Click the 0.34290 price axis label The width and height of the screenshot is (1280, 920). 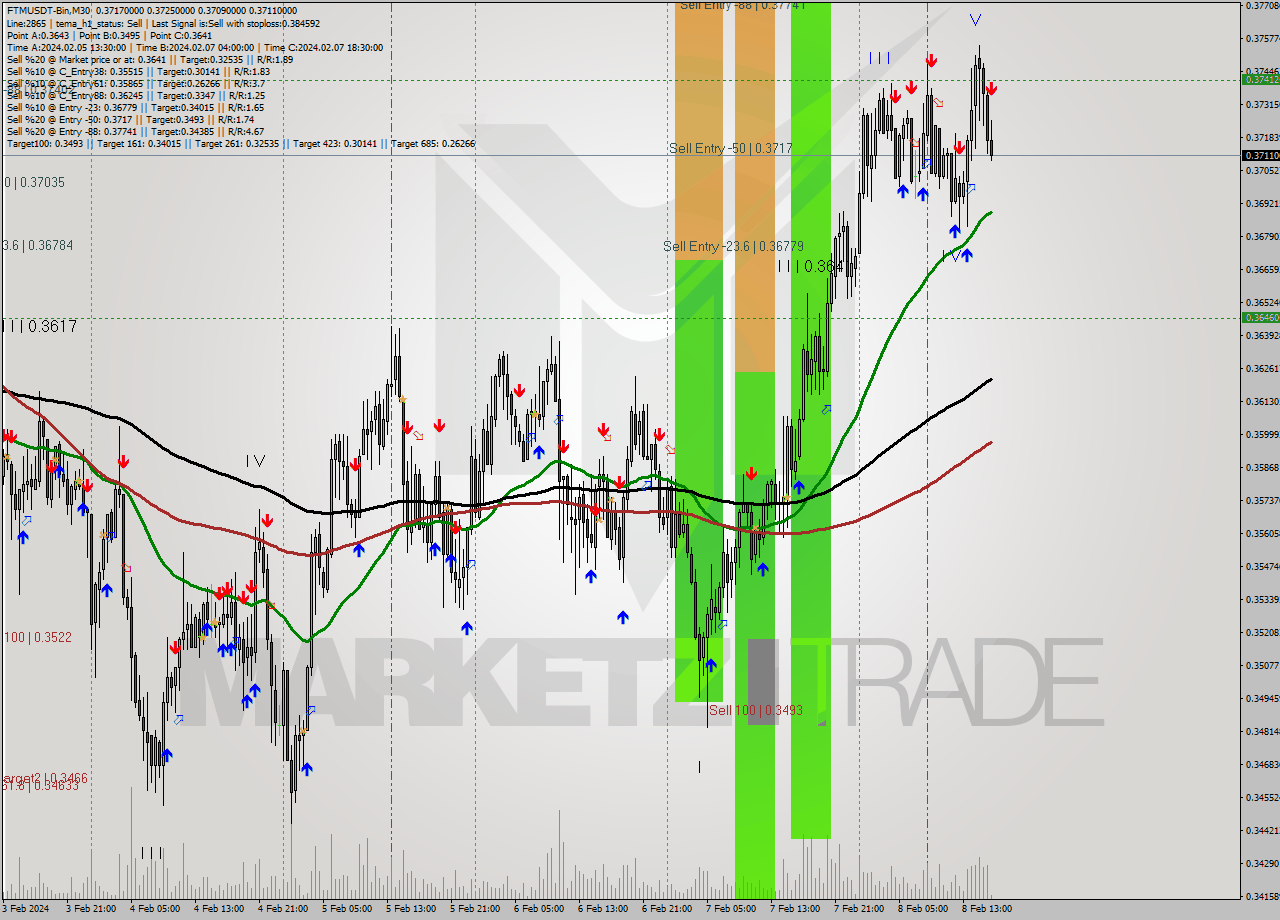point(1263,863)
